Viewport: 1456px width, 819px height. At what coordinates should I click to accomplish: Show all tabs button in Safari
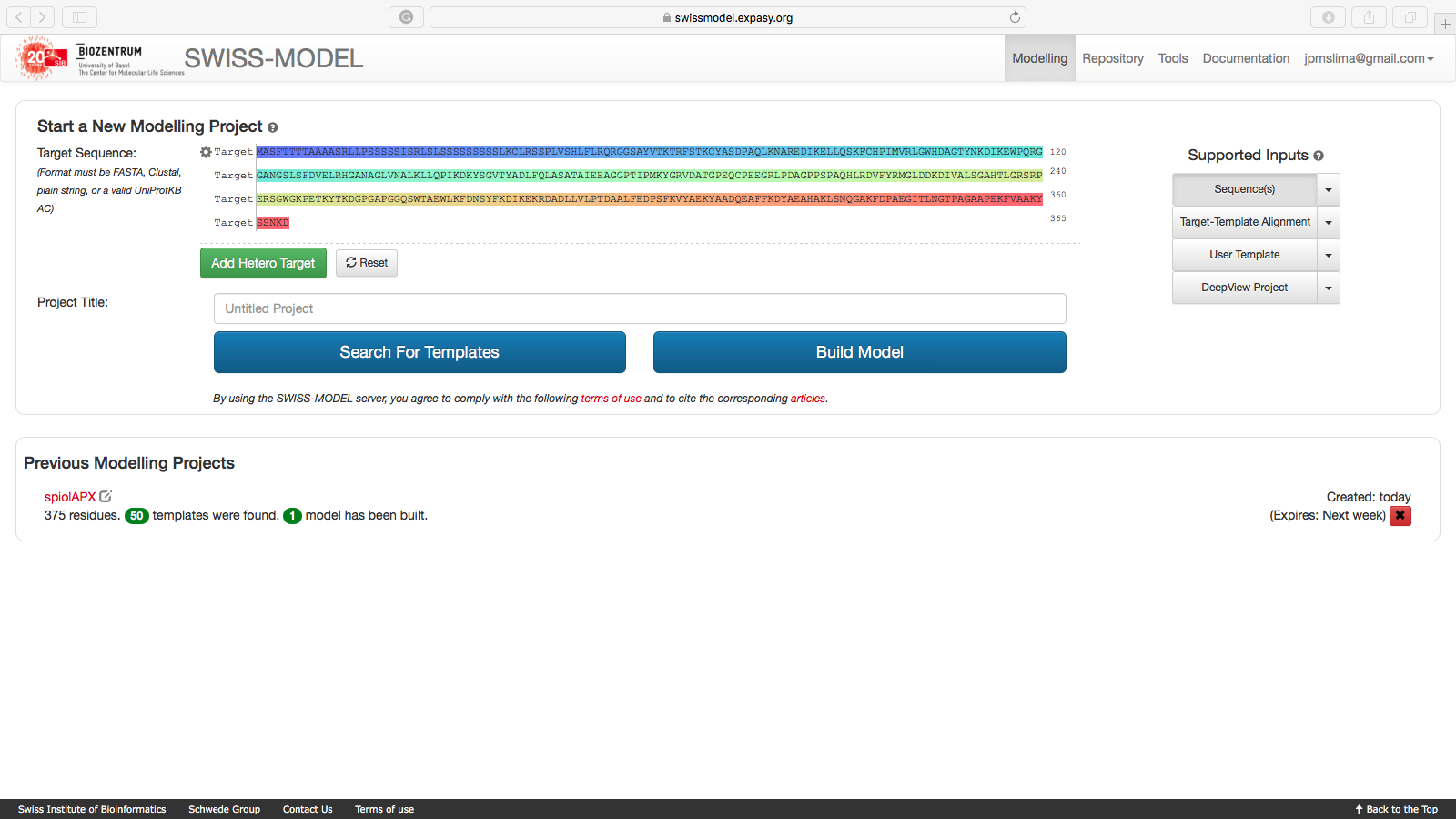click(1410, 17)
